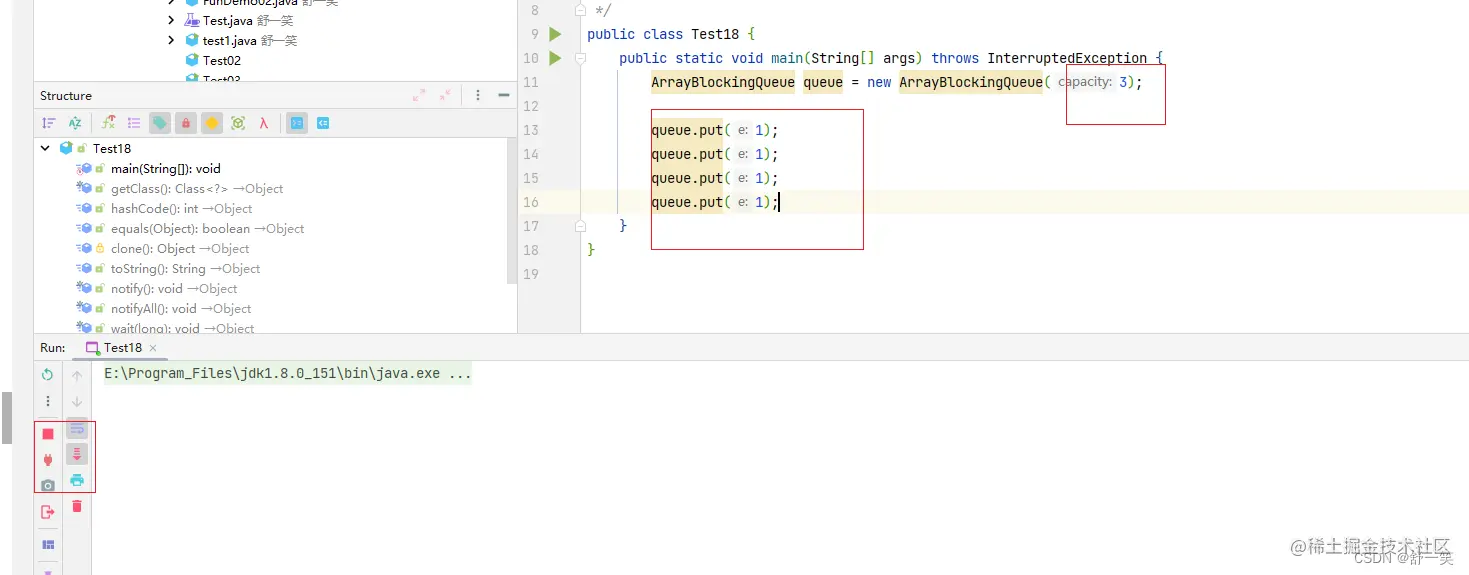Click the purple list icon in Structure toolbar
The width and height of the screenshot is (1469, 575).
tap(134, 123)
